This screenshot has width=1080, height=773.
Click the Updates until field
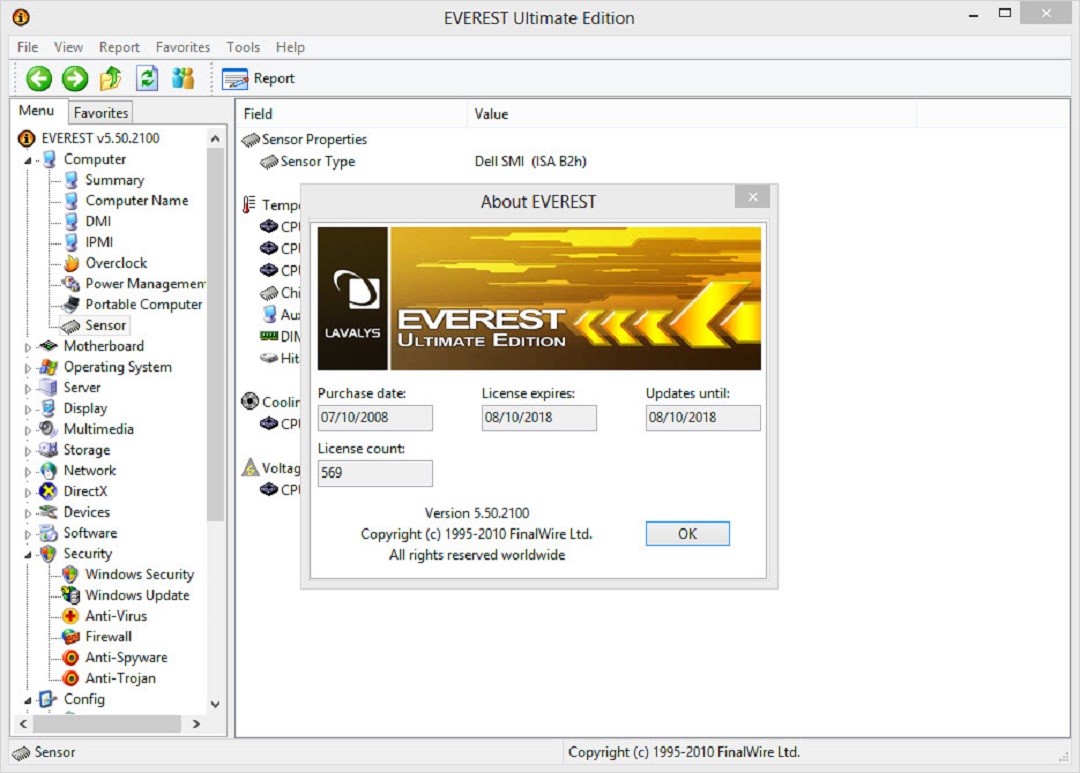click(703, 418)
